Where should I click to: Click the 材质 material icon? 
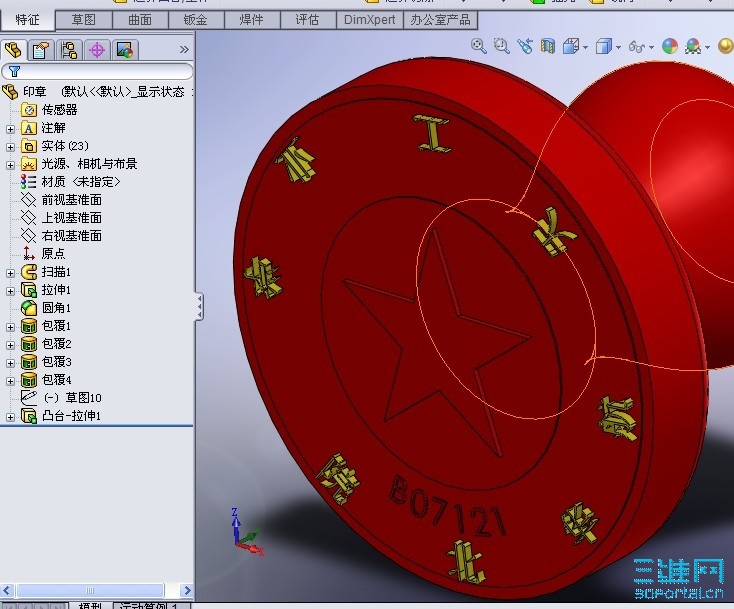[x=29, y=182]
